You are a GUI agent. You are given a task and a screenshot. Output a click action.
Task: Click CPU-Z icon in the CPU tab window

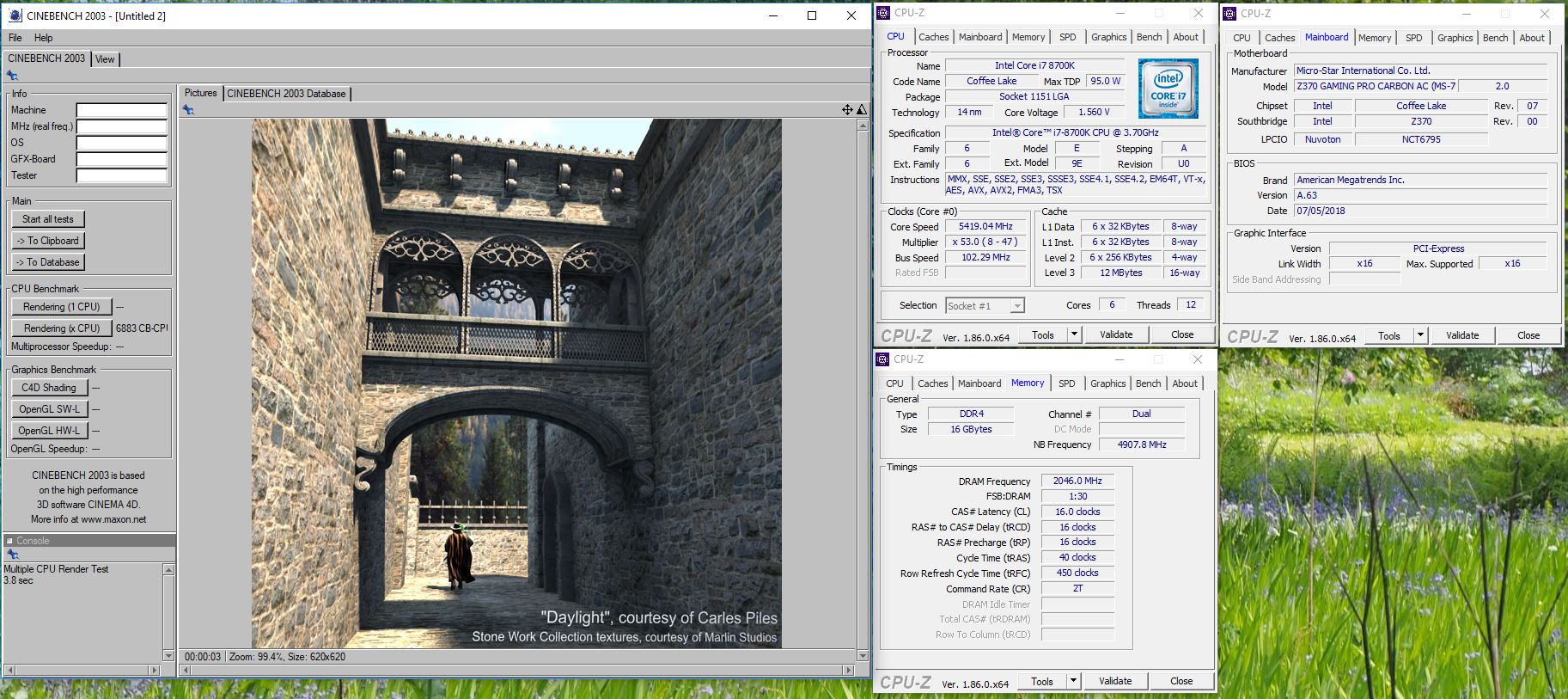(x=883, y=13)
